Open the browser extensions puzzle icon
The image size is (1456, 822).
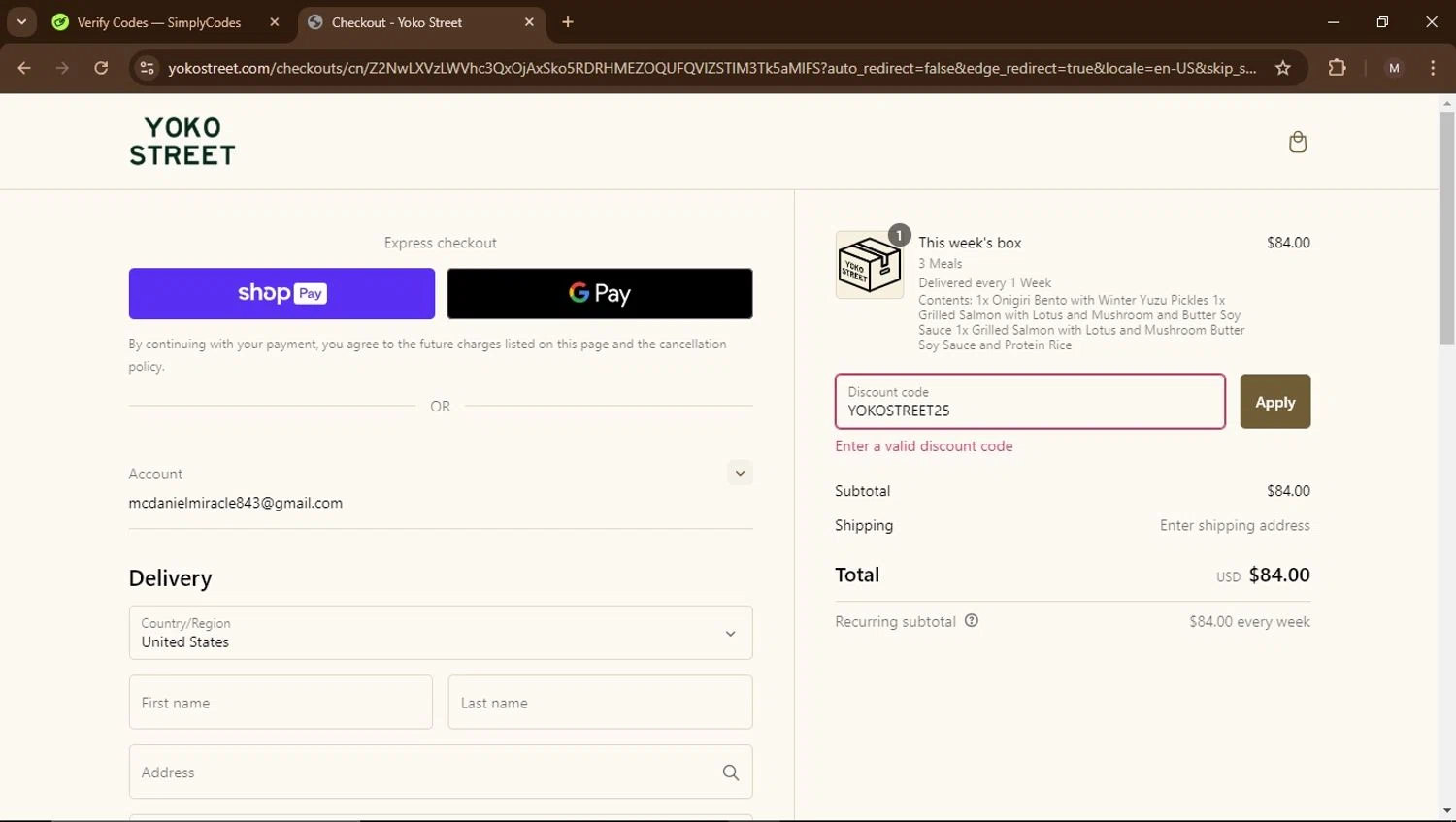tap(1337, 68)
